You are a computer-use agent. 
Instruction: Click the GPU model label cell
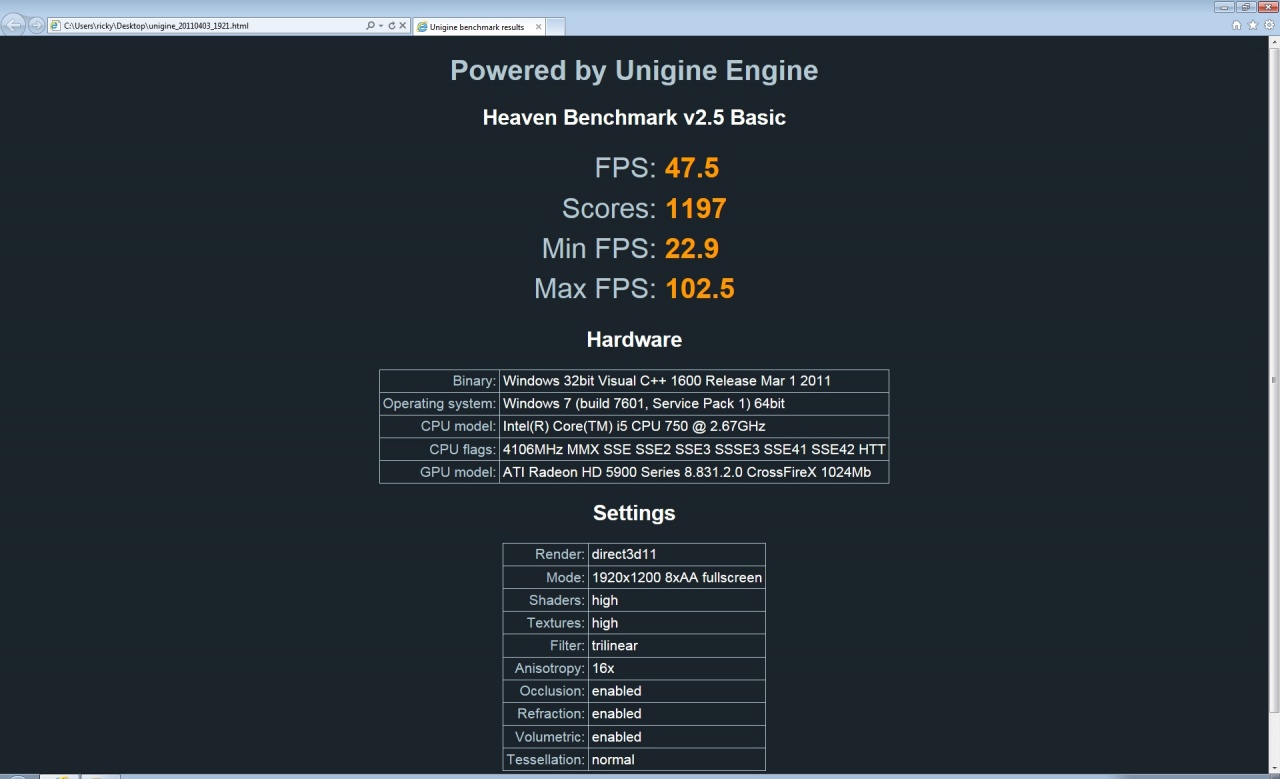[439, 472]
